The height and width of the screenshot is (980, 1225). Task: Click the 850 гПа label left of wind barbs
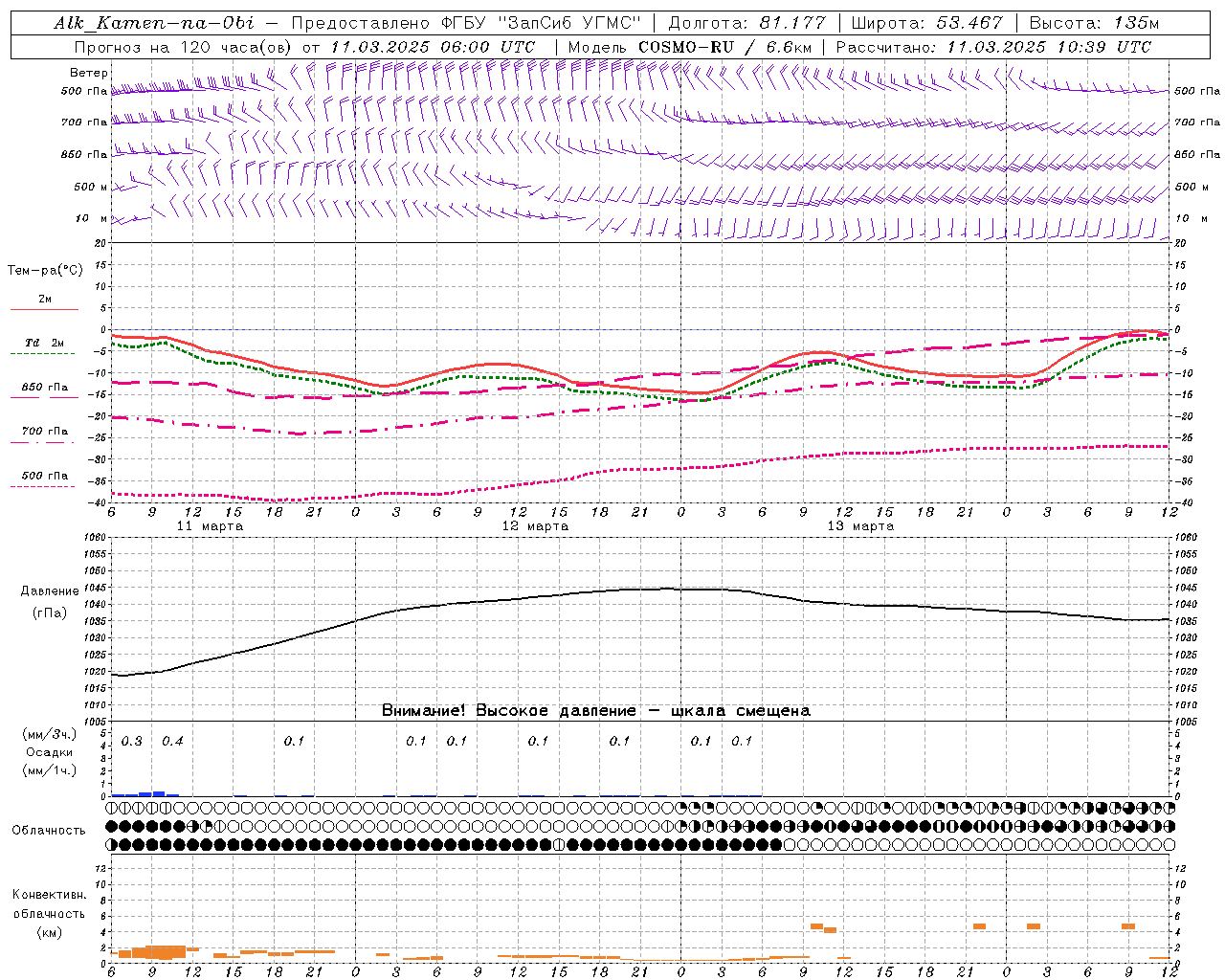coord(84,154)
